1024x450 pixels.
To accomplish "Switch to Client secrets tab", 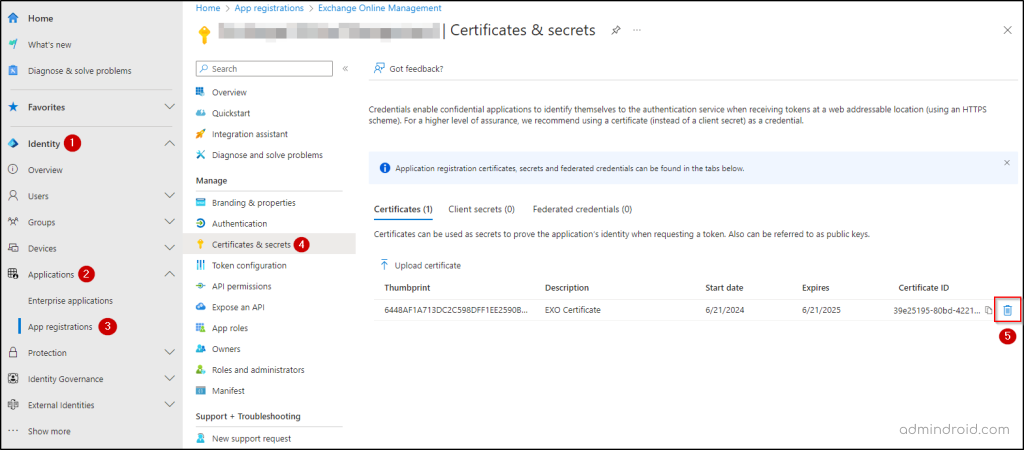I will (x=481, y=209).
